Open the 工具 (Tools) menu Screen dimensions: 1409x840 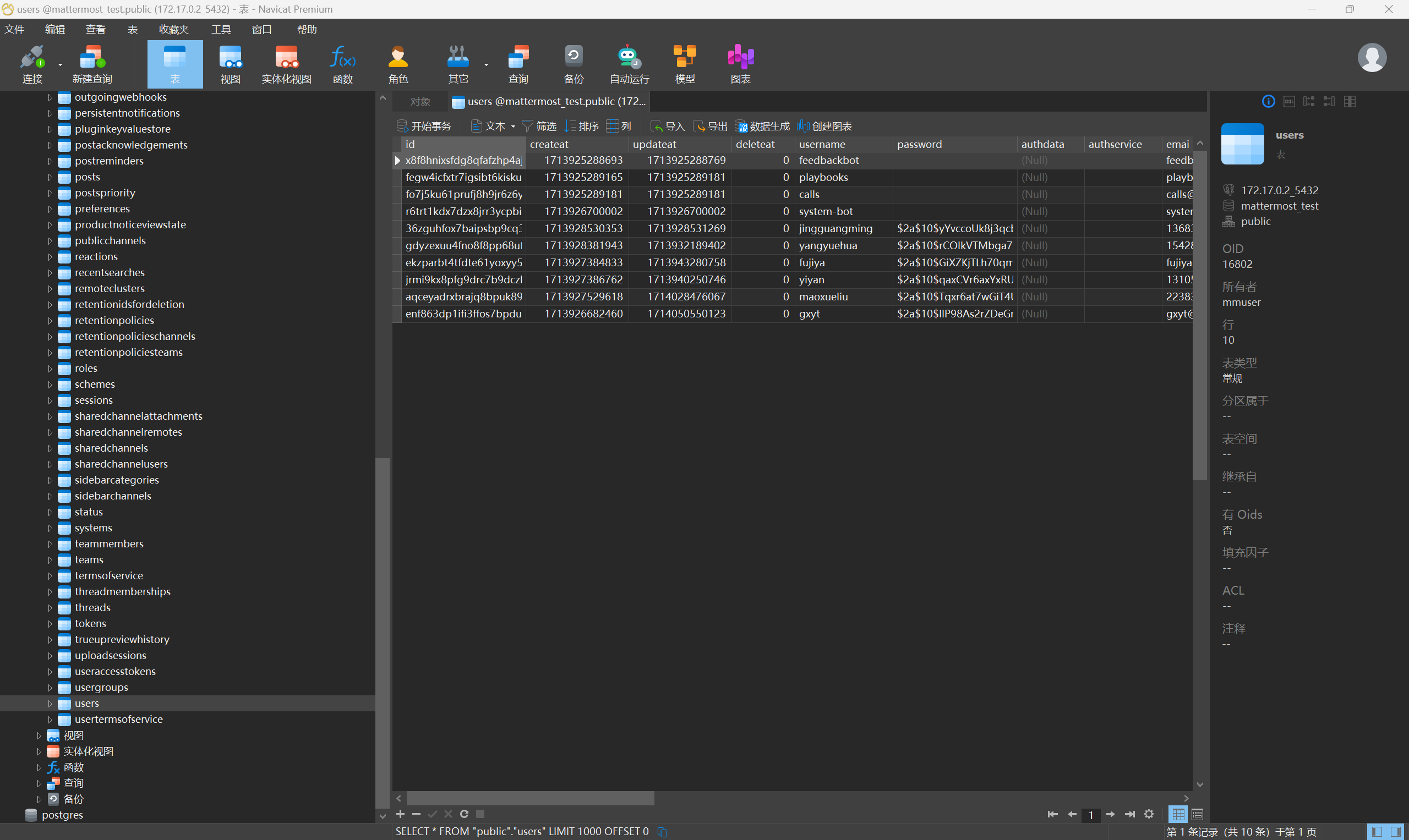tap(221, 30)
